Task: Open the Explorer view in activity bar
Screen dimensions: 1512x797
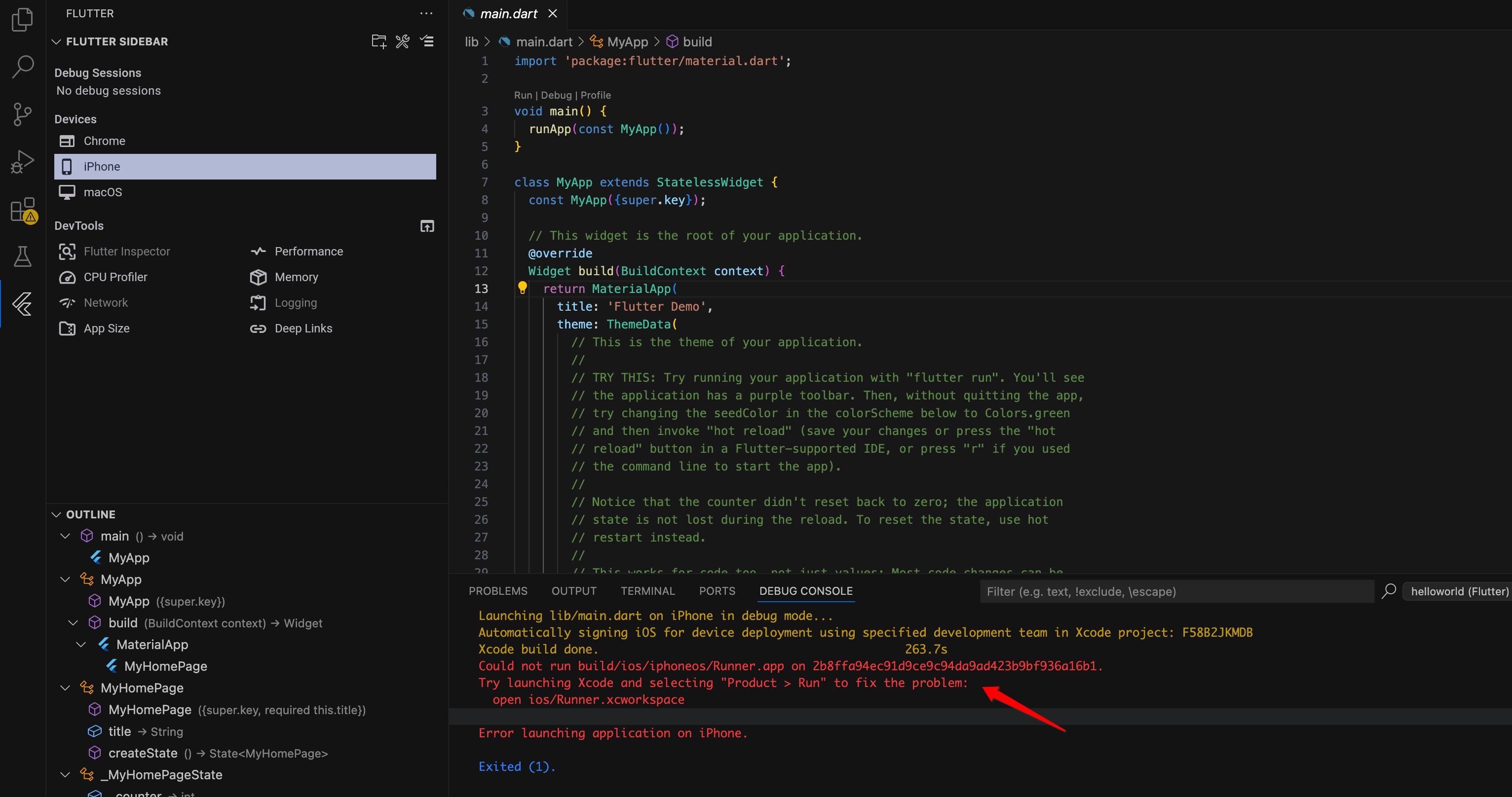Action: pyautogui.click(x=22, y=19)
